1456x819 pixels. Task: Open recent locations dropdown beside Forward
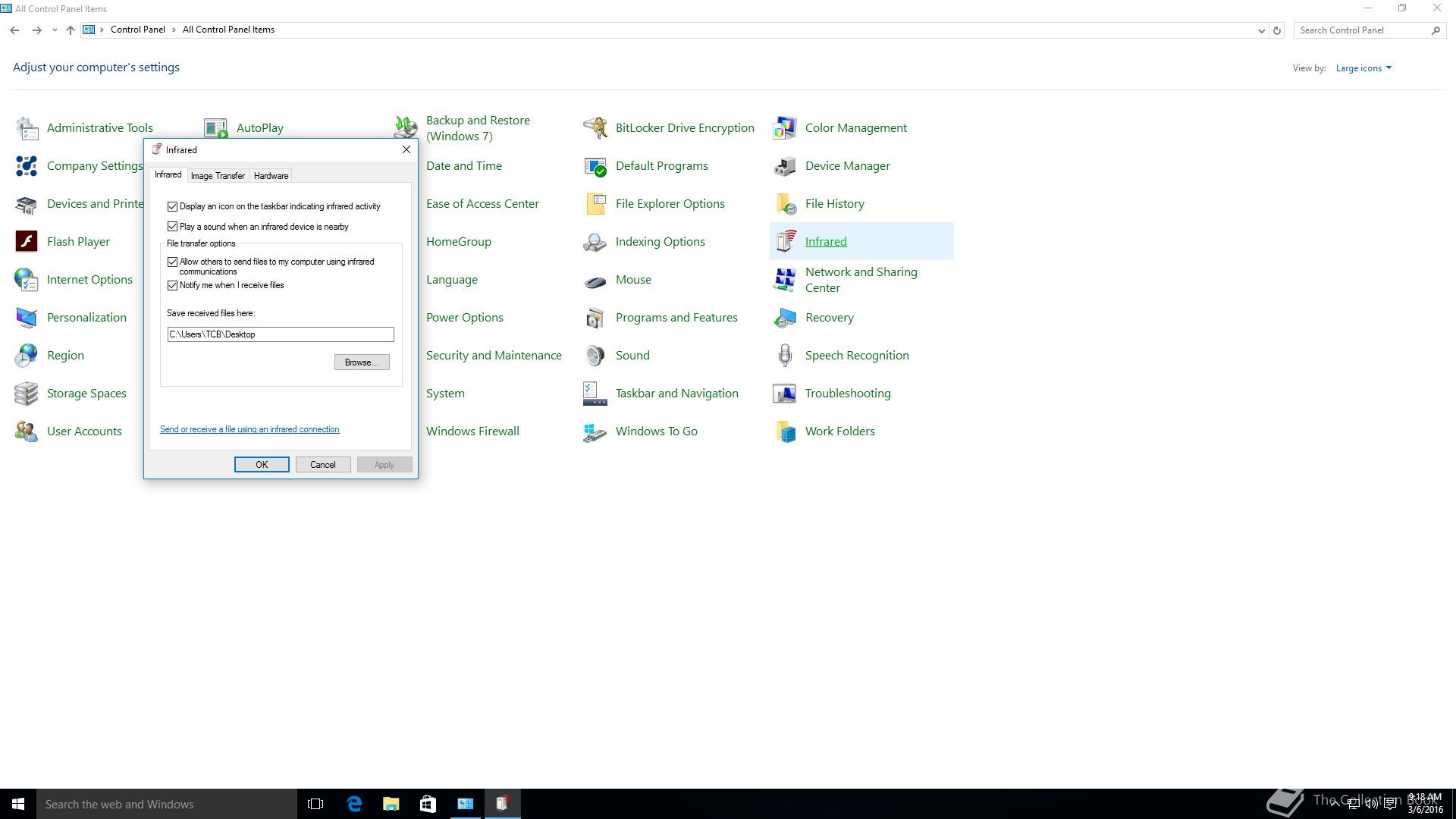pyautogui.click(x=55, y=30)
